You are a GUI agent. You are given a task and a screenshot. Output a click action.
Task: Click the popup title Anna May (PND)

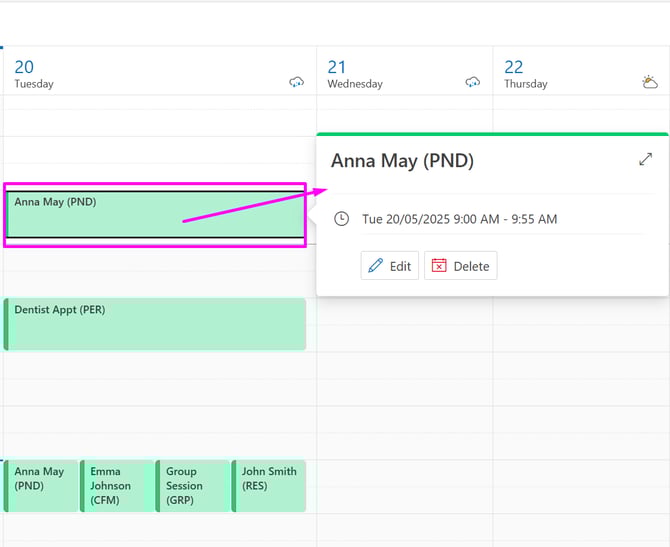(402, 160)
